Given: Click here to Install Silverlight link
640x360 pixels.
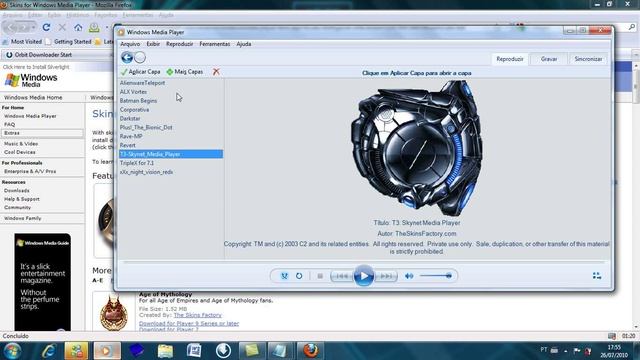Looking at the screenshot, I should click(x=36, y=67).
